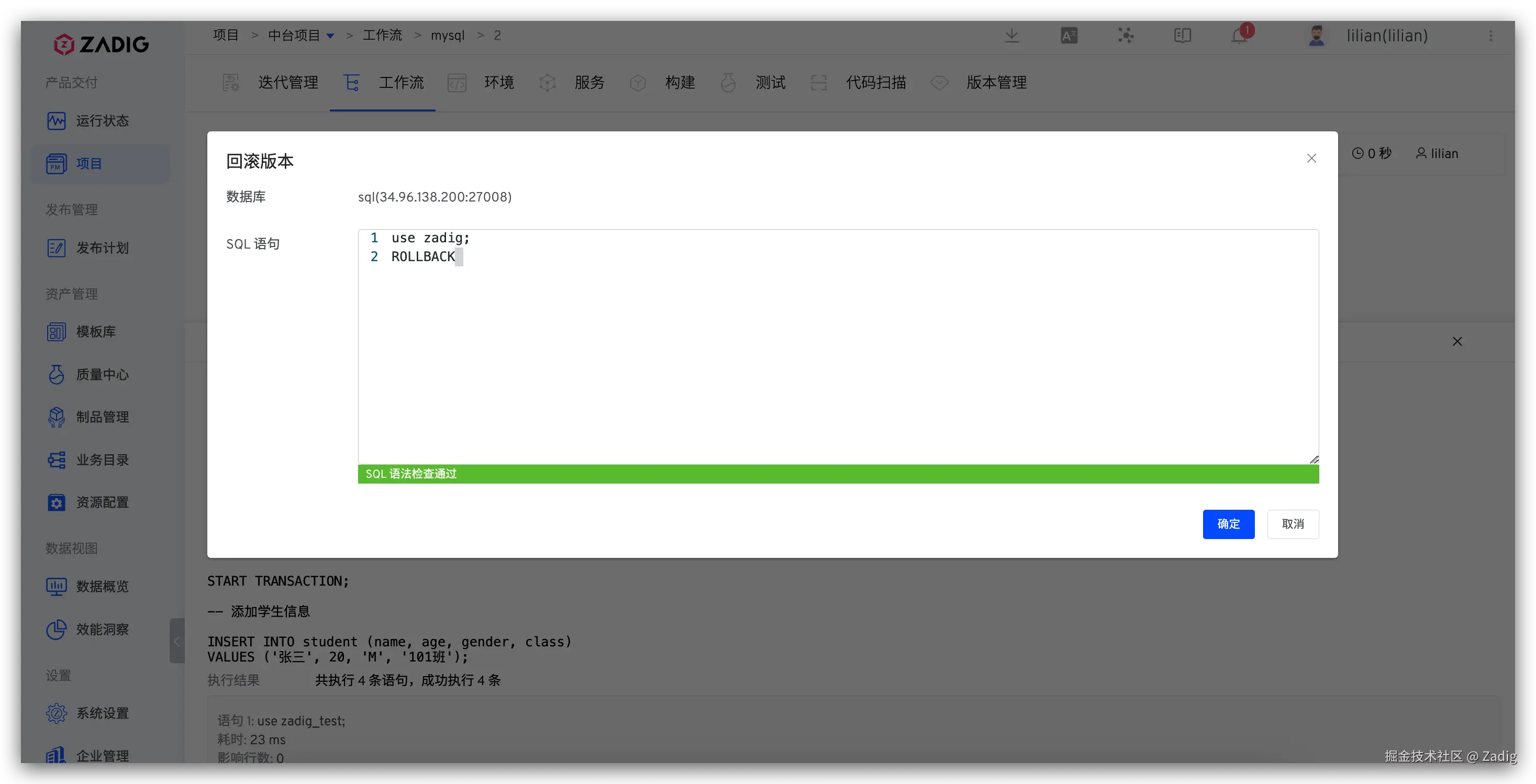Click 取消 to cancel rollback

click(1293, 524)
